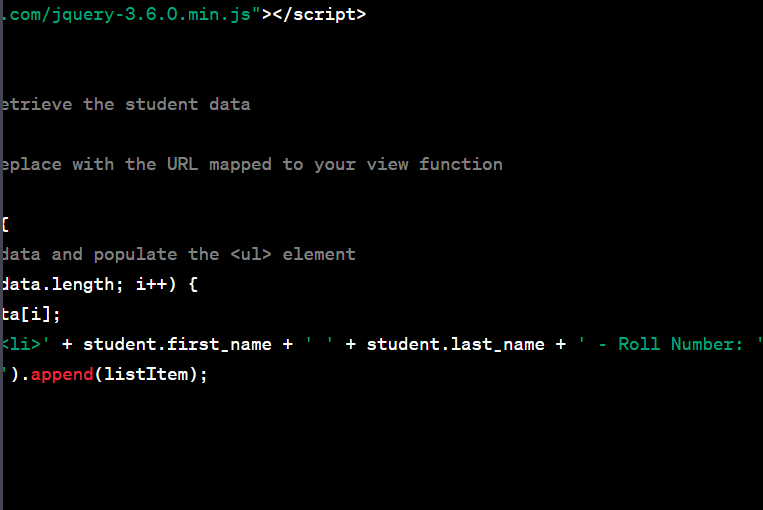Image resolution: width=763 pixels, height=510 pixels.
Task: Click the 'ta[i];' array index text
Action: [x=31, y=314]
